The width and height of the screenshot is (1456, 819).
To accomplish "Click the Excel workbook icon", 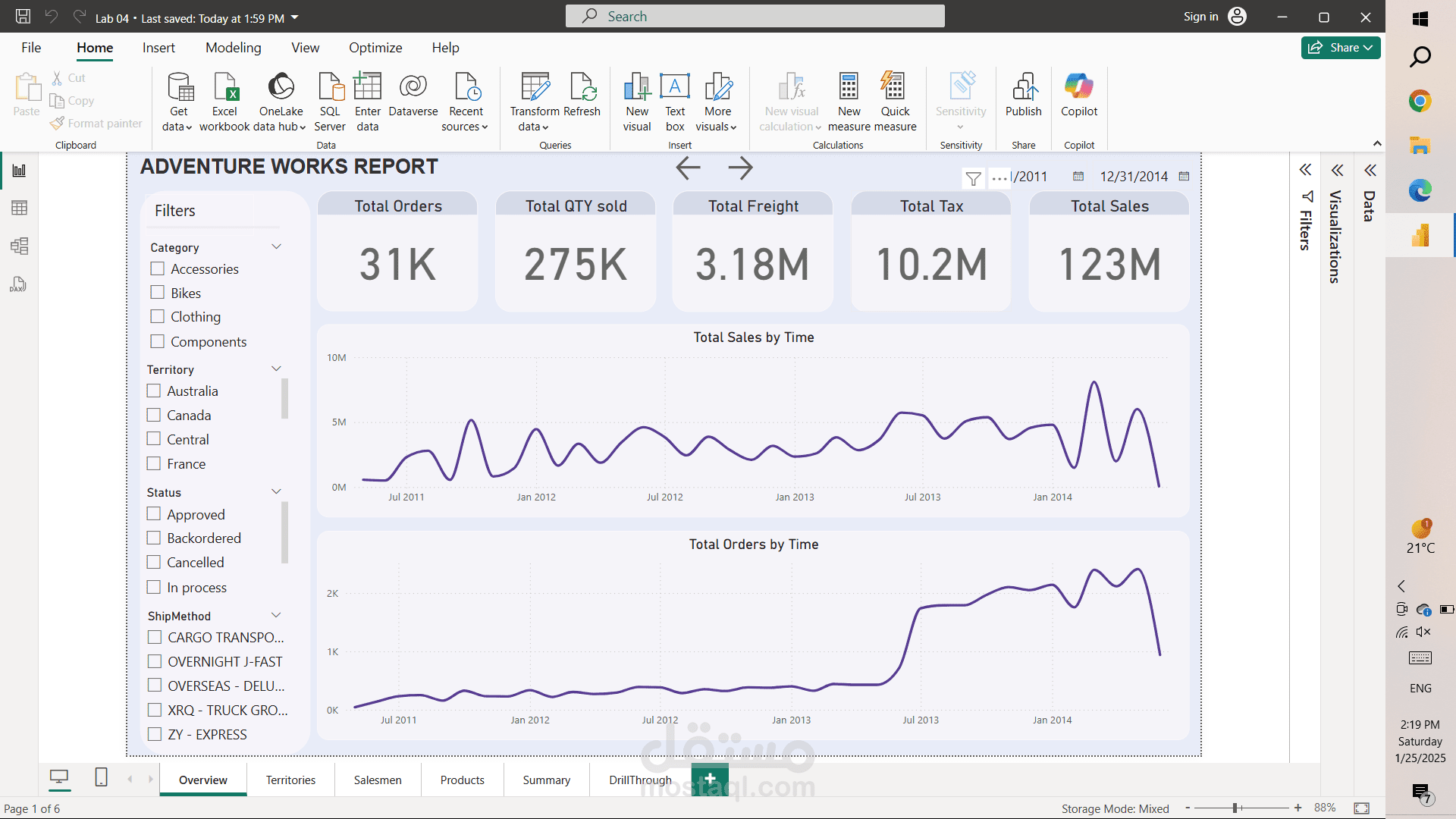I will [x=225, y=86].
